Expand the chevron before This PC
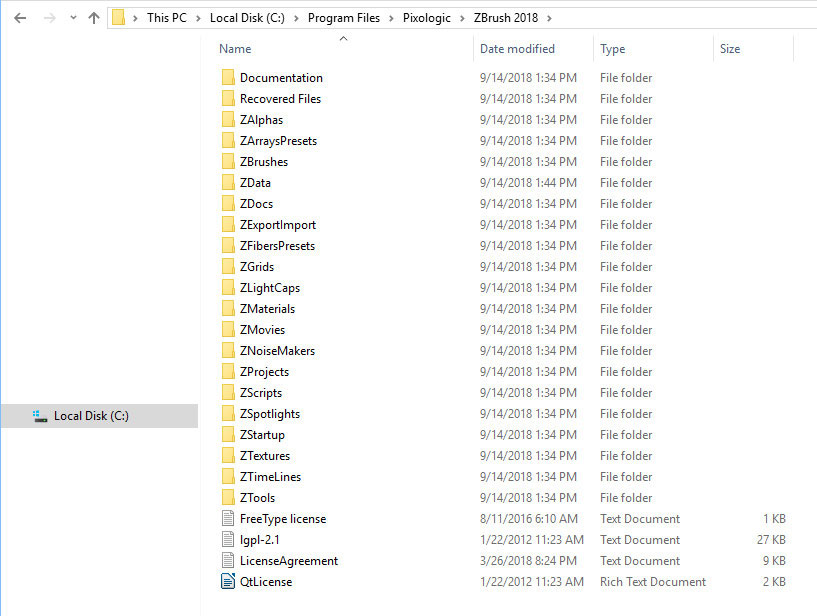817x616 pixels. (x=135, y=18)
